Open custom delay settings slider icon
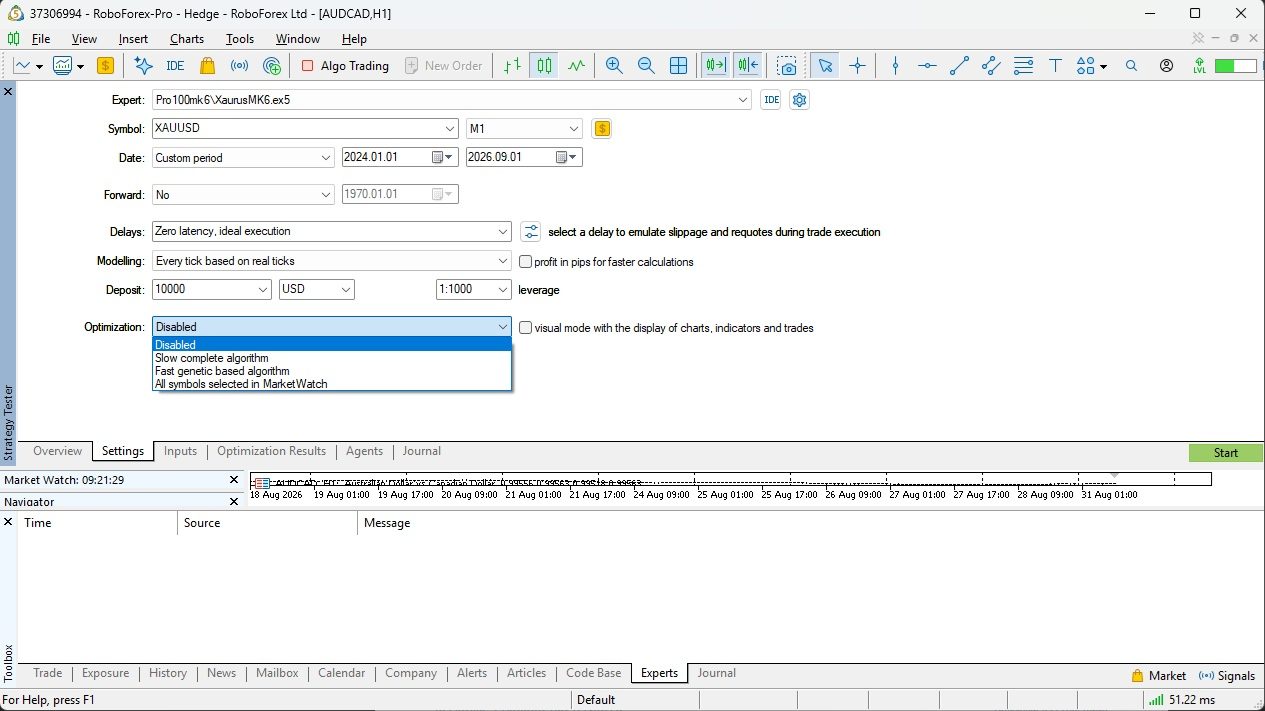1265x711 pixels. [531, 232]
